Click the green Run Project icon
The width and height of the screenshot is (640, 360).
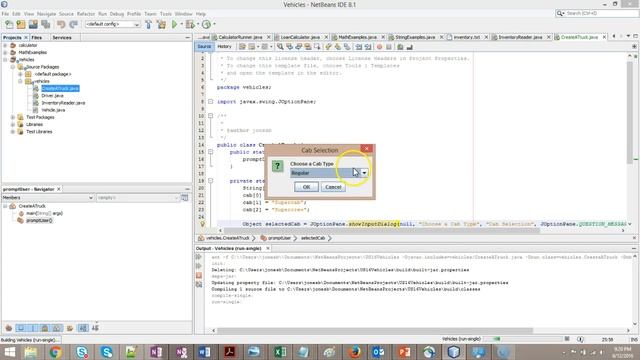[x=175, y=24]
